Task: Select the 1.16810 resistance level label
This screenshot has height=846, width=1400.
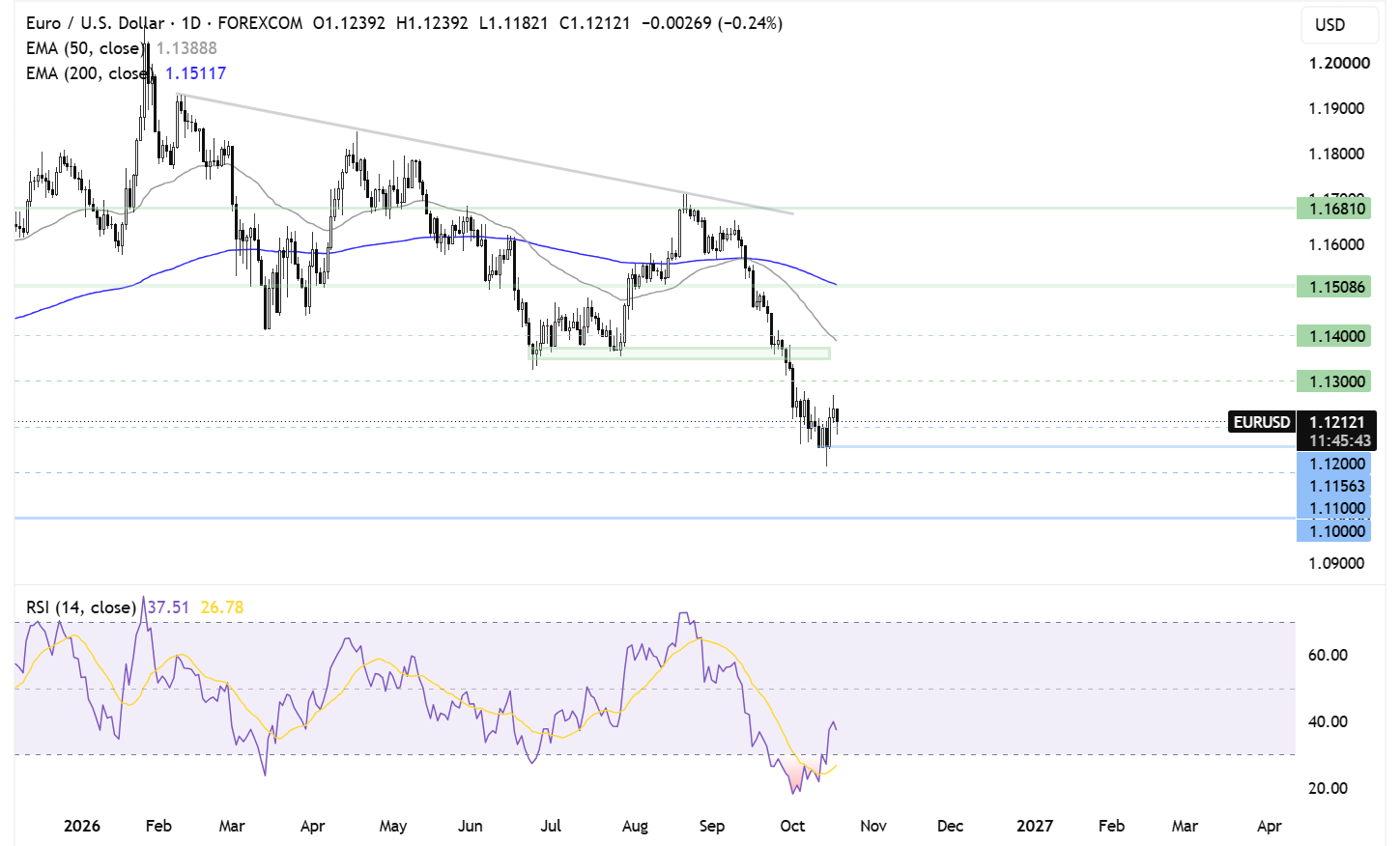Action: point(1334,209)
